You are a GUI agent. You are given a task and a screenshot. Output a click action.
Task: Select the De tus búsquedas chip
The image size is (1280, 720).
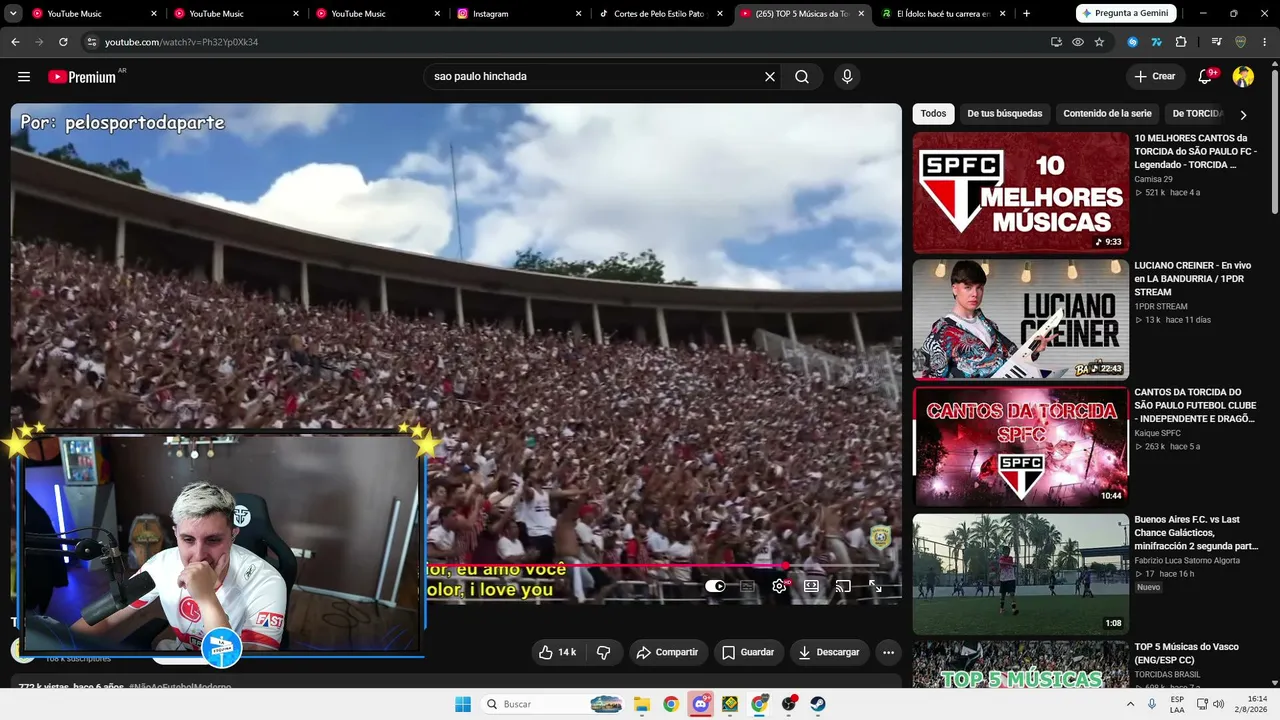point(1005,114)
